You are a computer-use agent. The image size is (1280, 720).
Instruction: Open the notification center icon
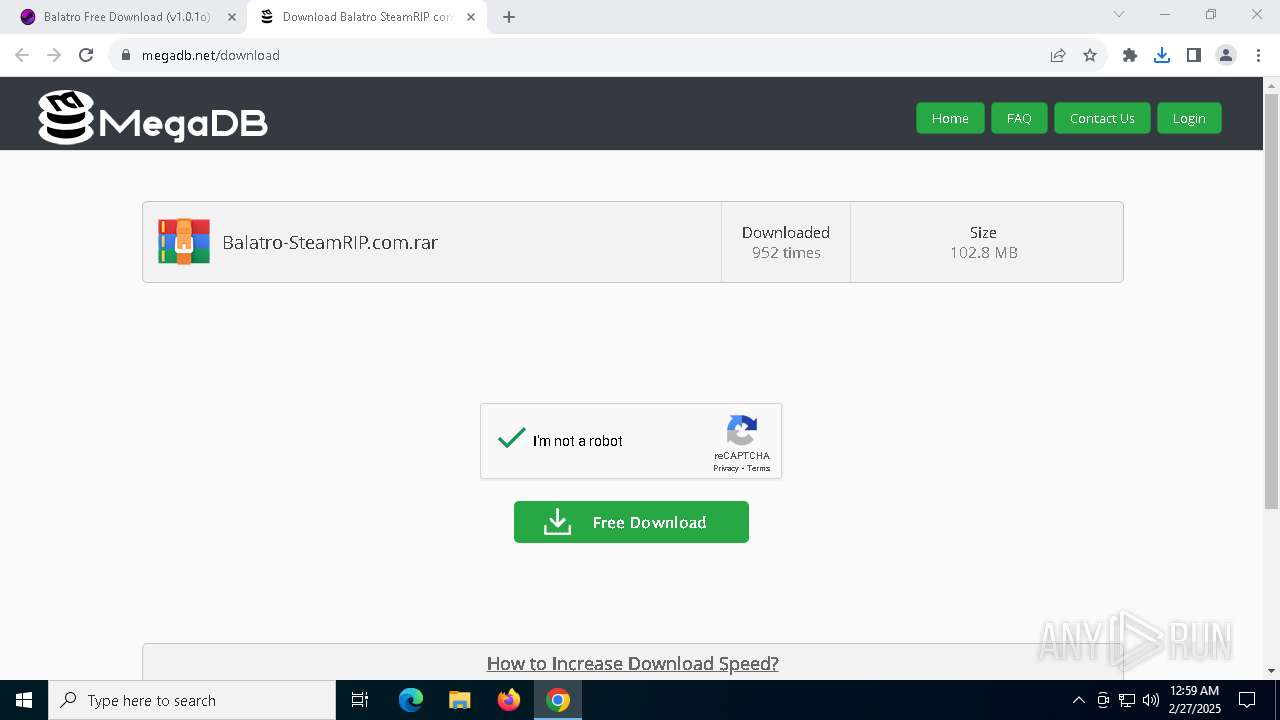[x=1247, y=700]
